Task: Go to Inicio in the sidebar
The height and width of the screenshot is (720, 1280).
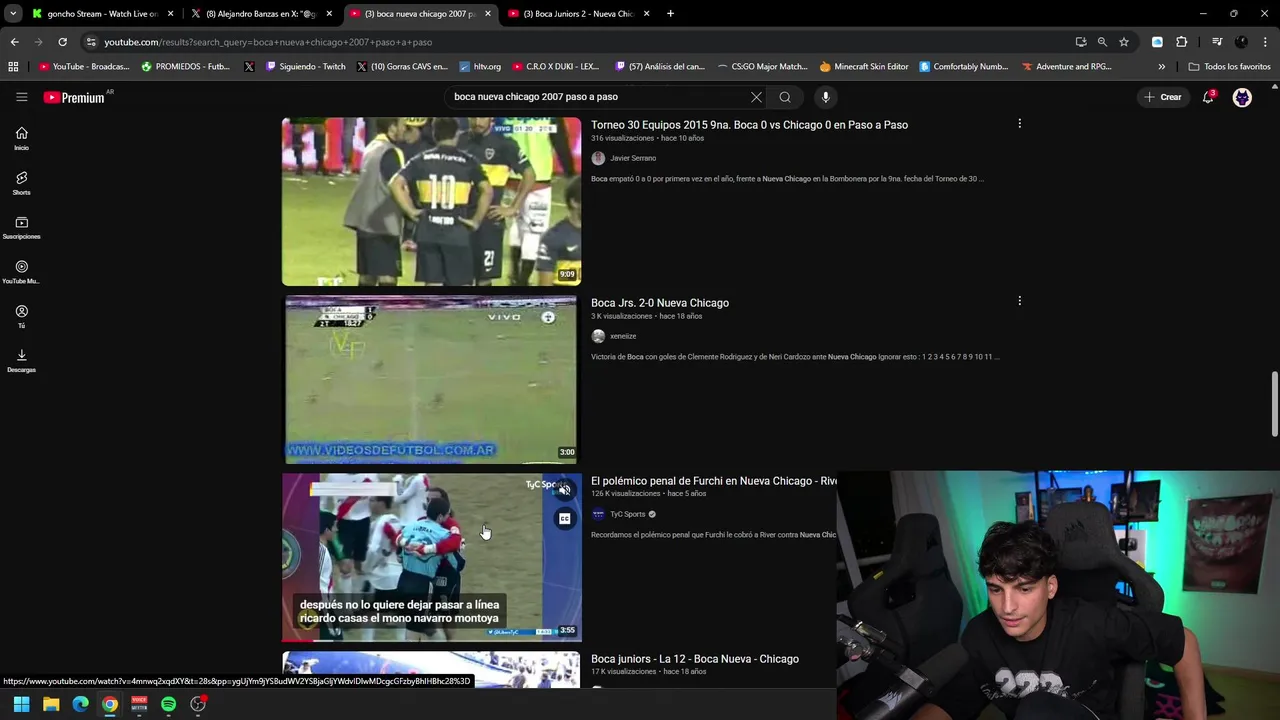Action: point(21,139)
